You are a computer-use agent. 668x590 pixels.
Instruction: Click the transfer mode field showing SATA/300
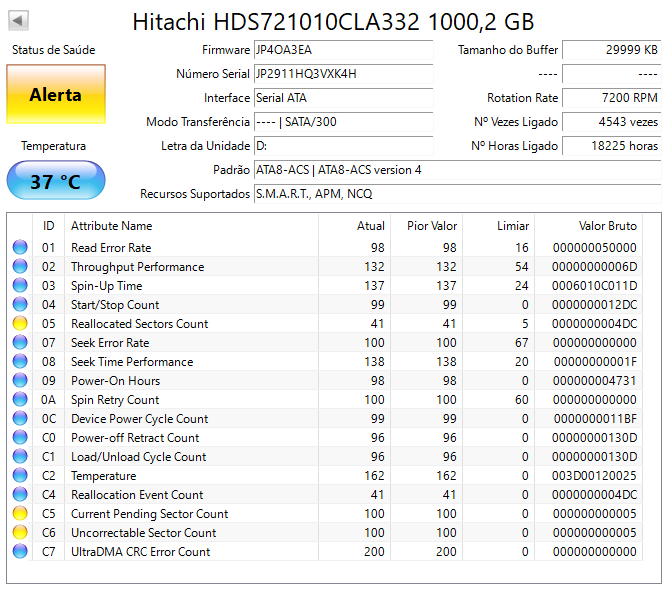(343, 122)
